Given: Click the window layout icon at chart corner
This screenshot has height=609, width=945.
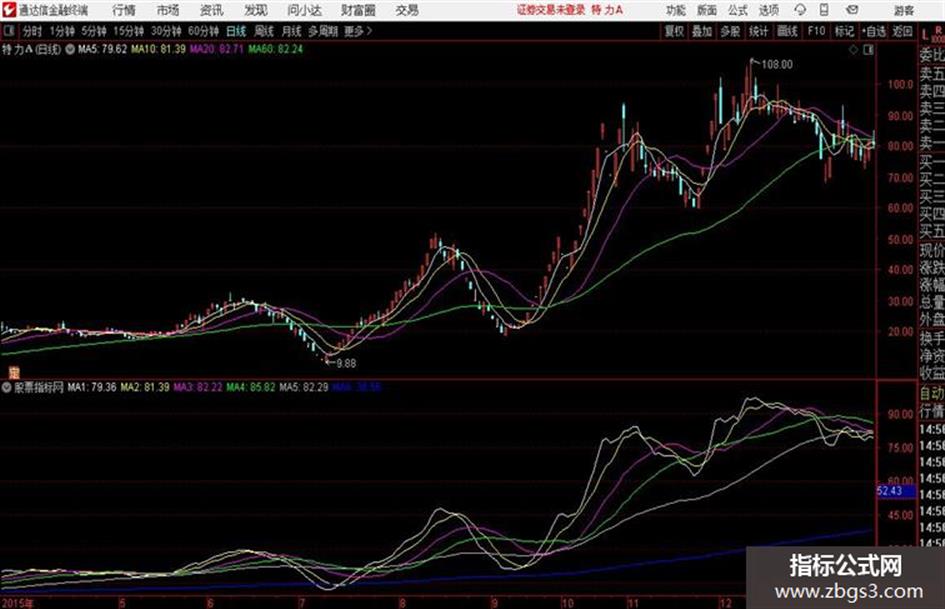Looking at the screenshot, I should (x=868, y=50).
